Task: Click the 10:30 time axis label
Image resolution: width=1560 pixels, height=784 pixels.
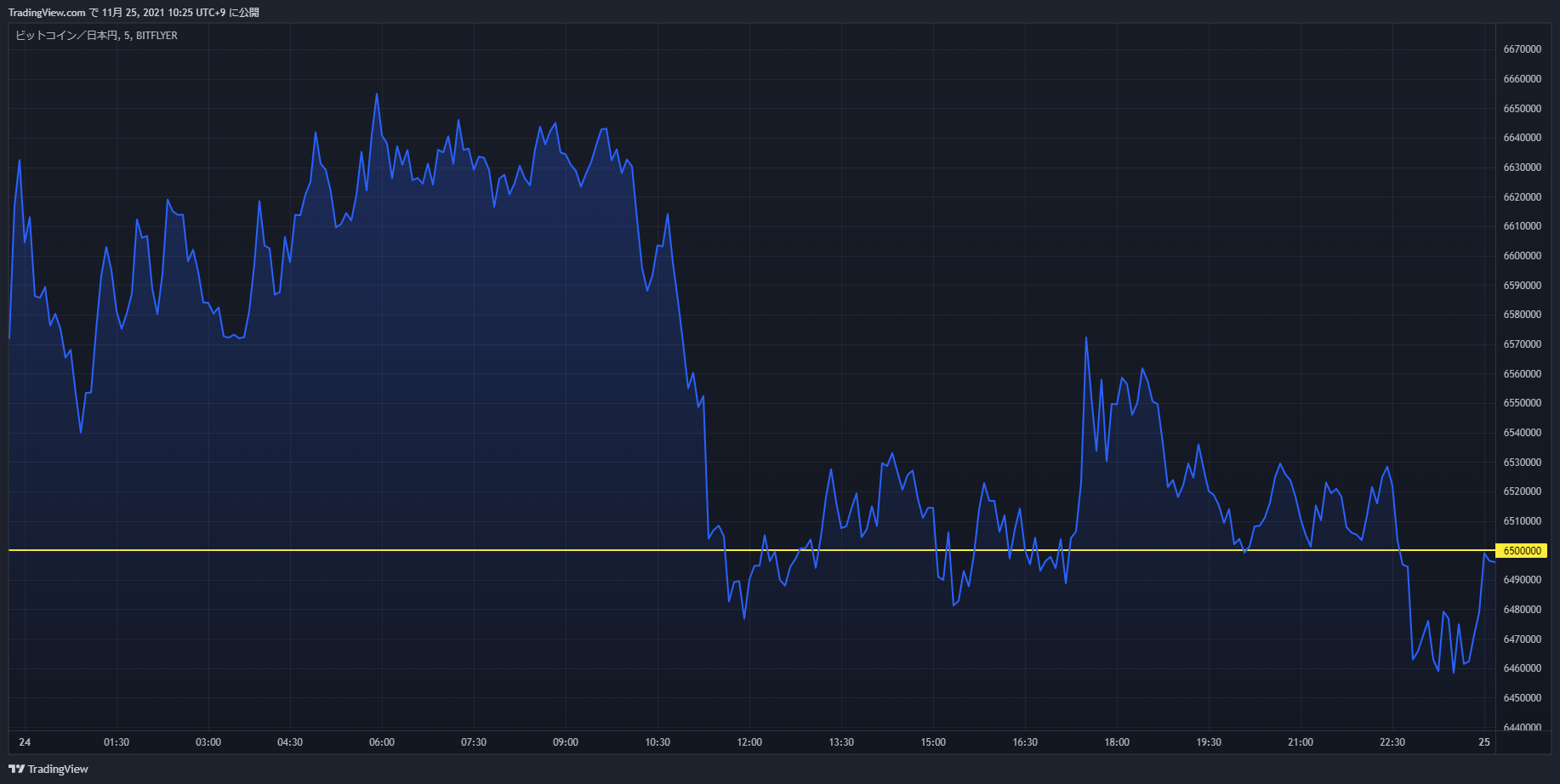Action: 658,742
